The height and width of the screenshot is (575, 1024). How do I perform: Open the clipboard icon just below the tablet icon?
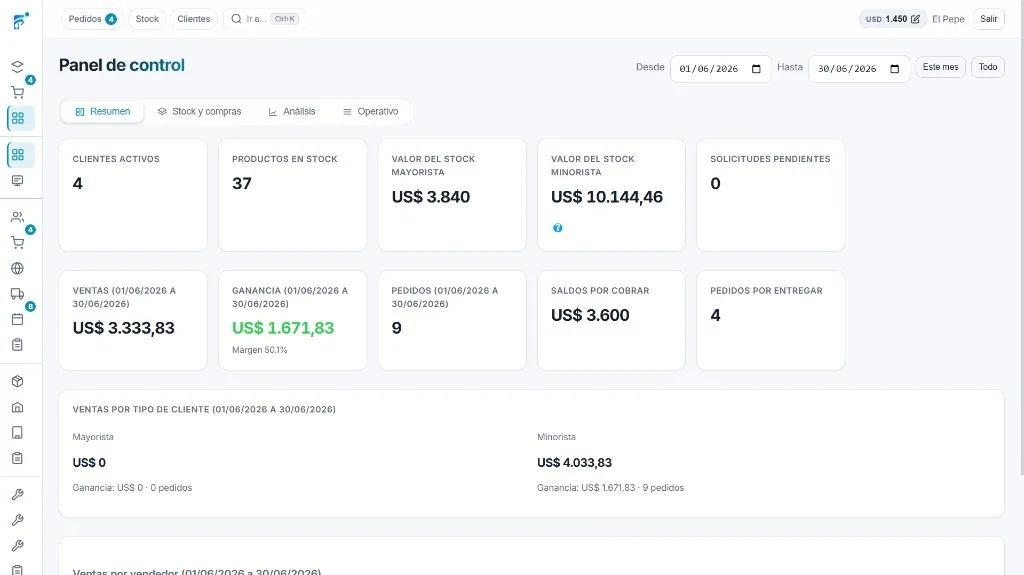tap(18, 458)
